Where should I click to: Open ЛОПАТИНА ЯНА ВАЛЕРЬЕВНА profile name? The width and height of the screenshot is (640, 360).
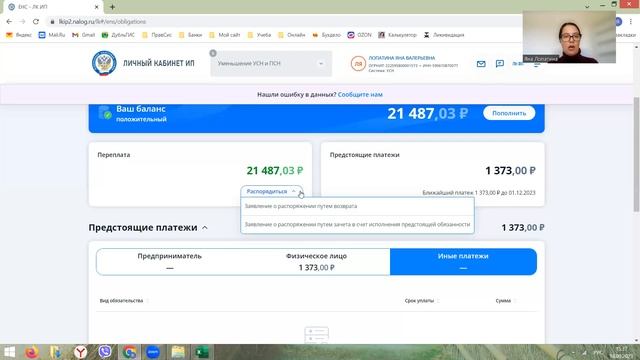pos(402,58)
